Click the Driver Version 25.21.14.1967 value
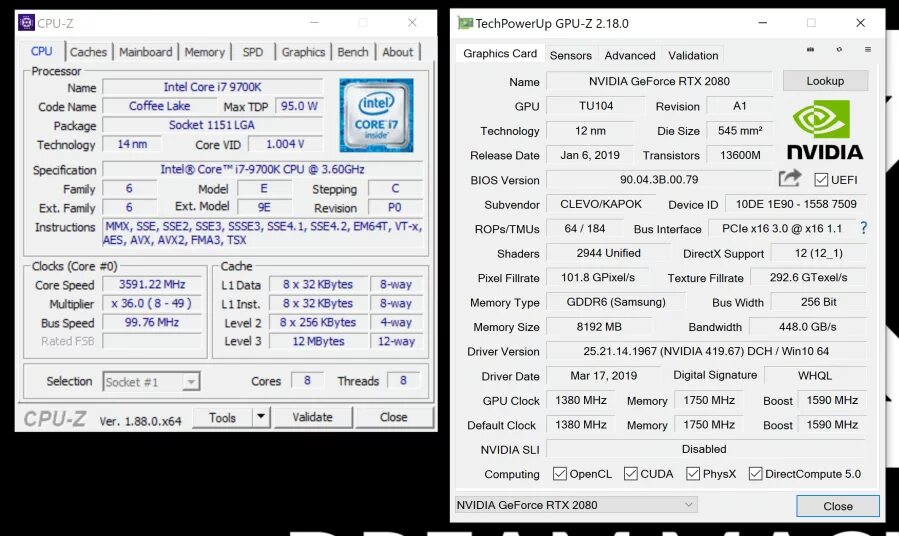The height and width of the screenshot is (536, 899). [706, 351]
